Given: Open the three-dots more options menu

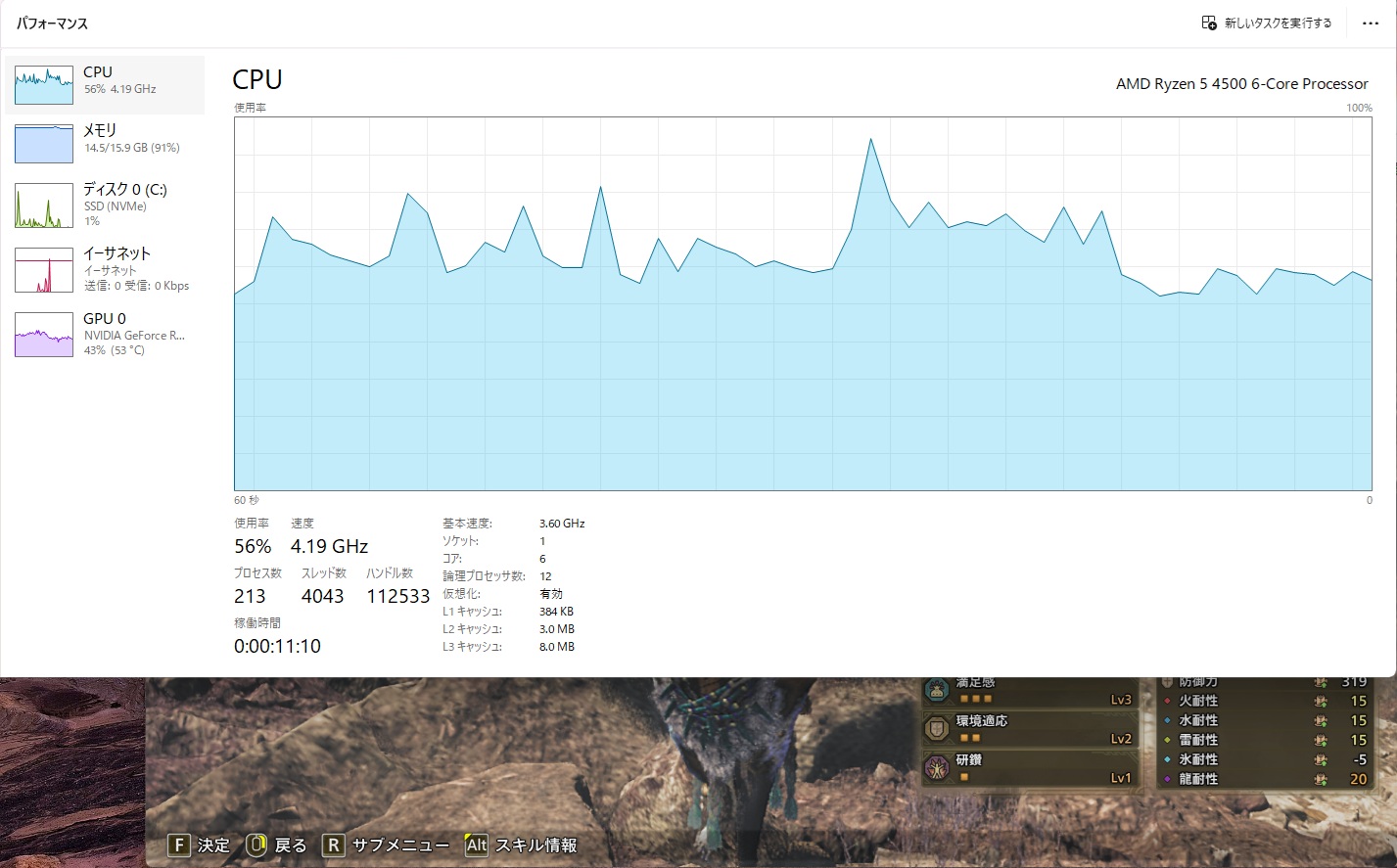Looking at the screenshot, I should [1370, 23].
